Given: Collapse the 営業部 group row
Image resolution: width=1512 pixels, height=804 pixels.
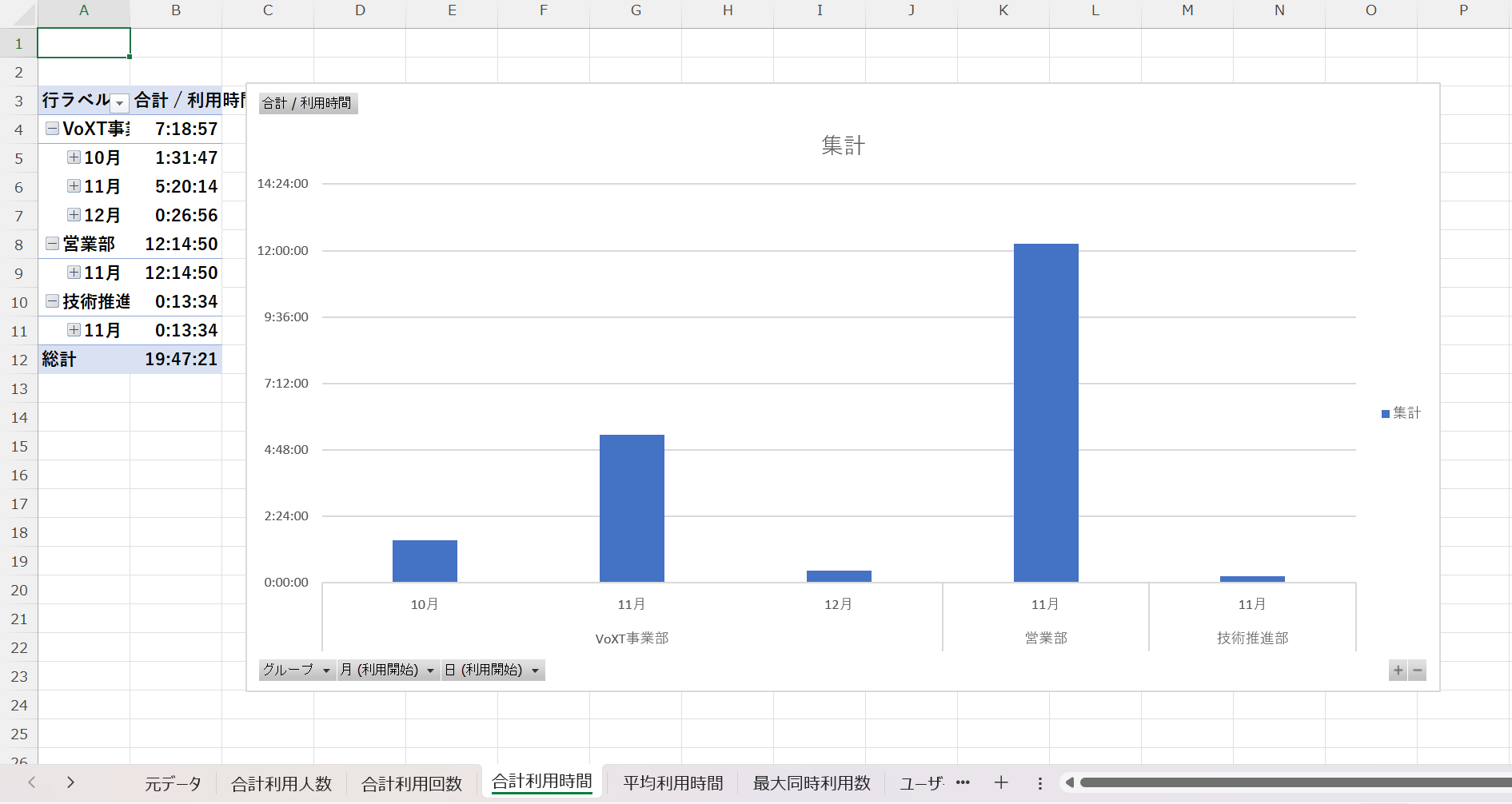Looking at the screenshot, I should click(52, 244).
